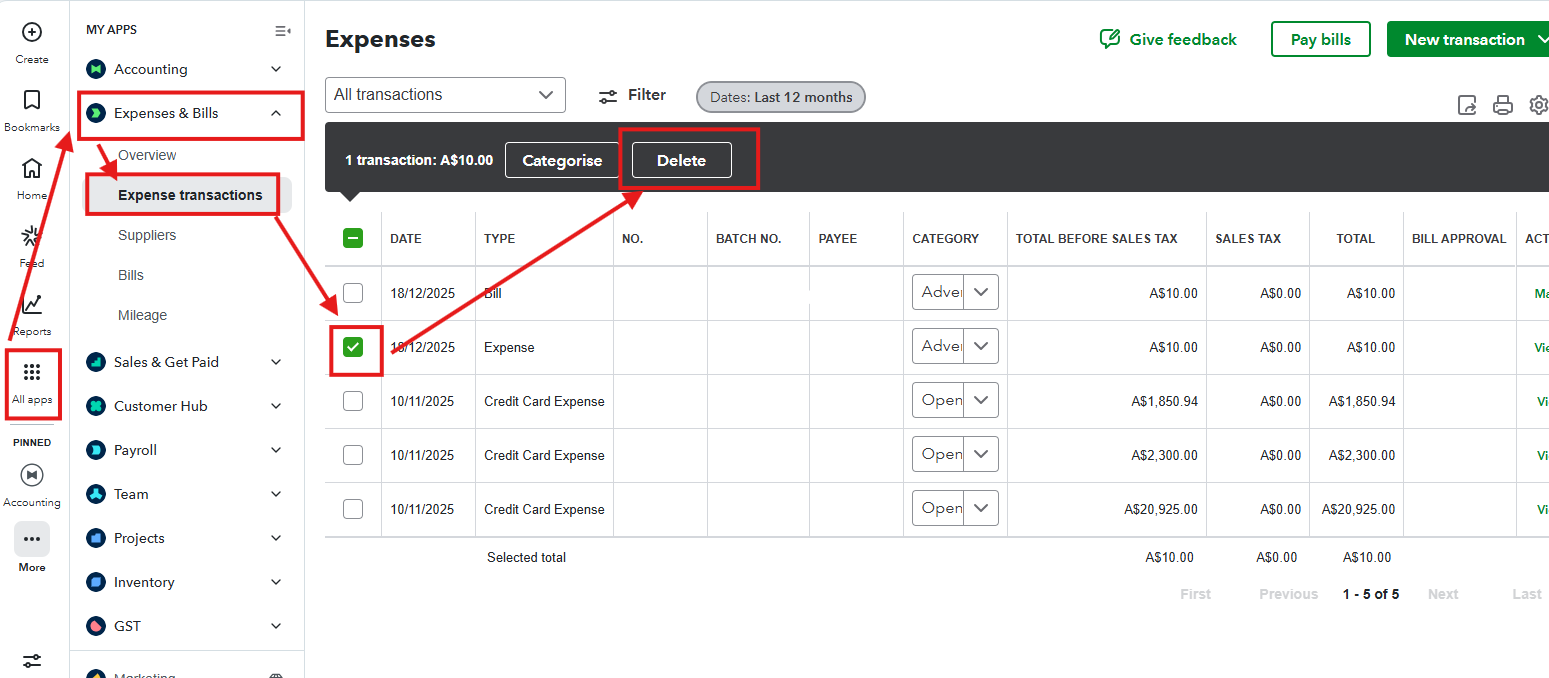The image size is (1549, 678).
Task: Check the A$20,925.00 Credit Card Expense checkbox
Action: point(353,509)
